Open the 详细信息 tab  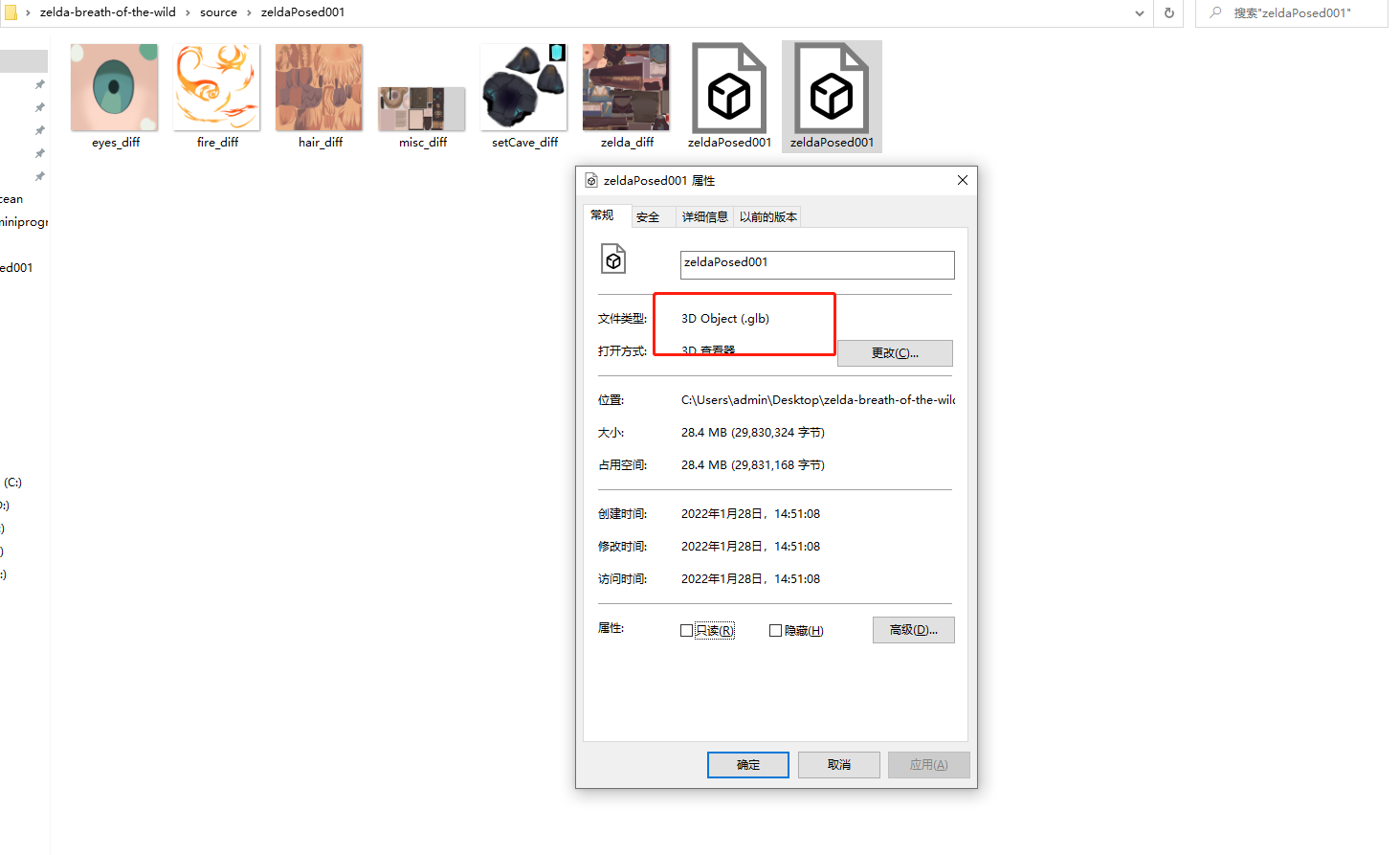click(704, 217)
